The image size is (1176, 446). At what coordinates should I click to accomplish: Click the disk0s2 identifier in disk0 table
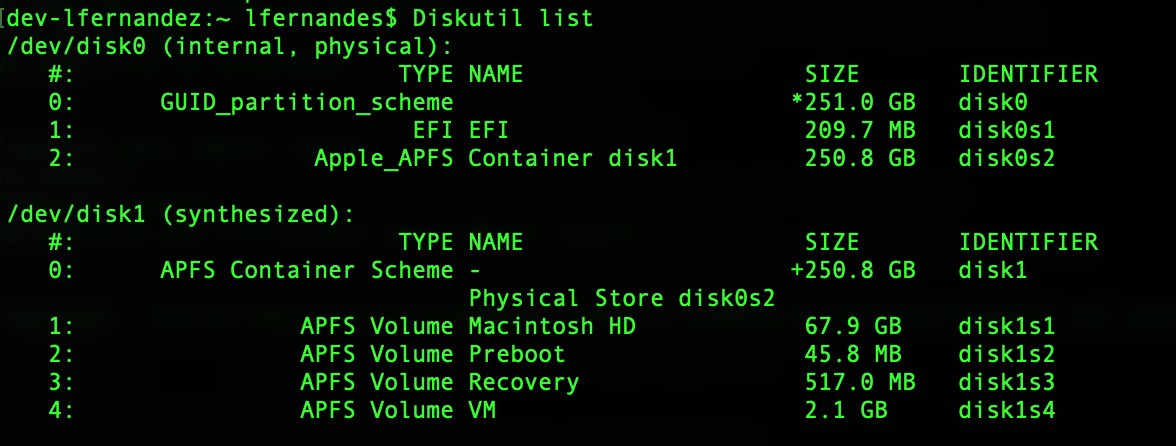click(x=1007, y=157)
